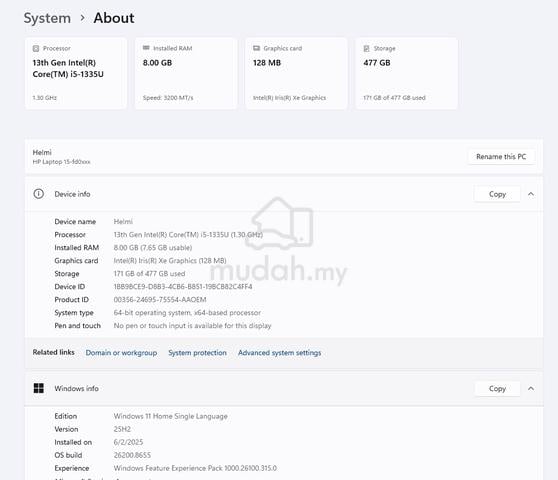Expand Device info header row
The width and height of the screenshot is (558, 480).
284,194
